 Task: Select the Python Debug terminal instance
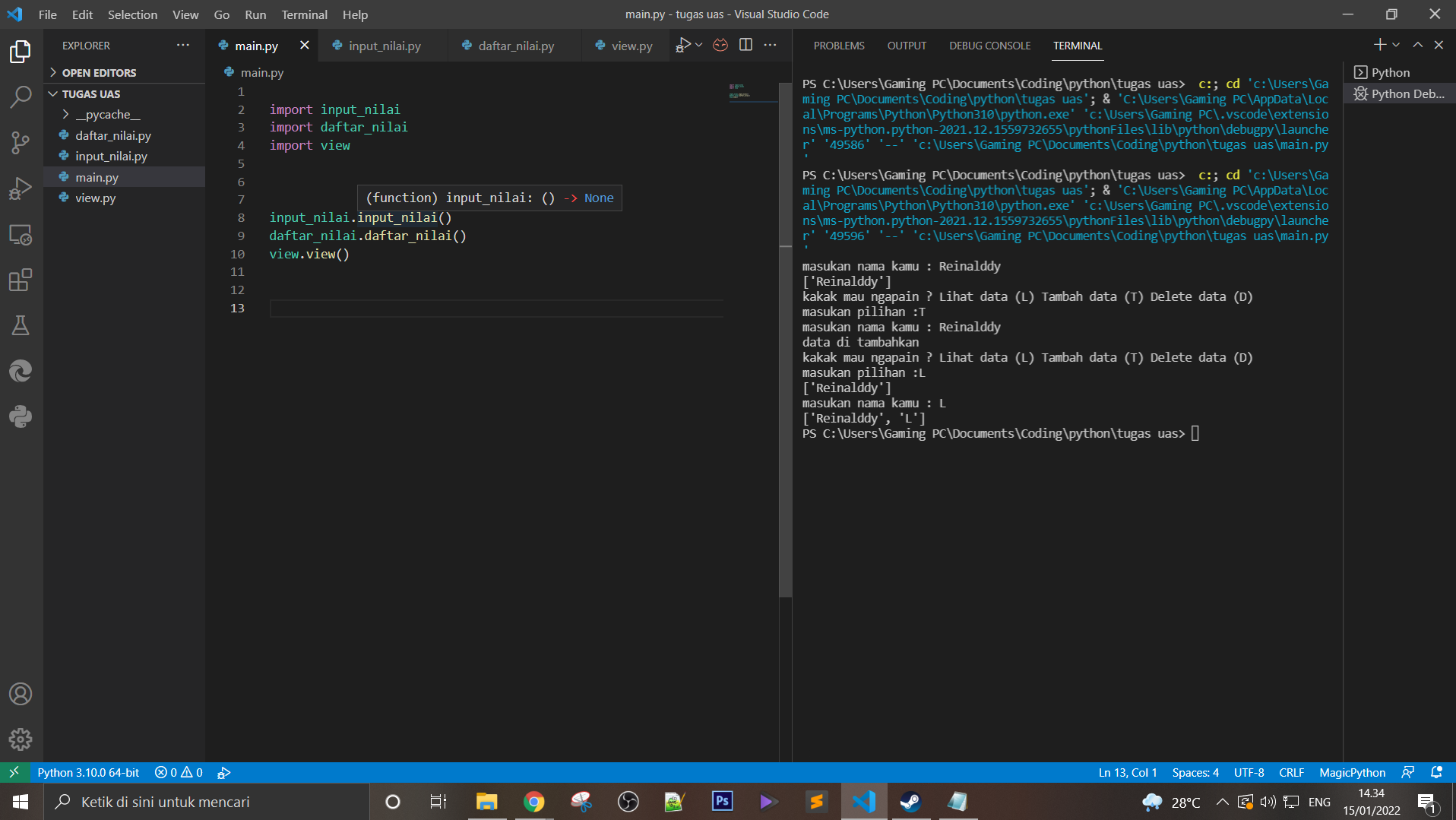1400,93
